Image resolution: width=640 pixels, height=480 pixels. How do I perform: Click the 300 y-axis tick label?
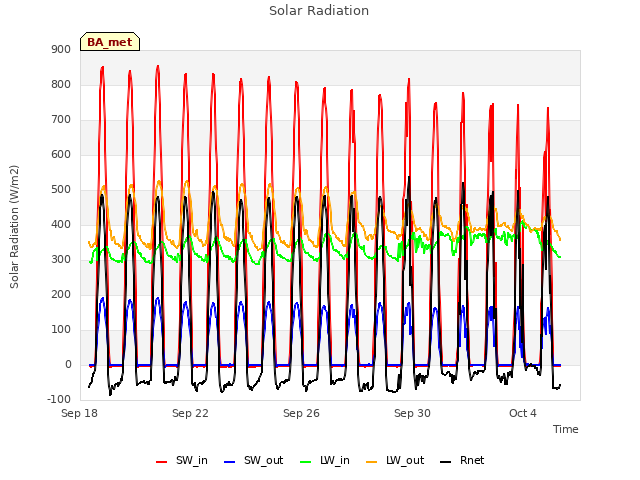click(61, 260)
